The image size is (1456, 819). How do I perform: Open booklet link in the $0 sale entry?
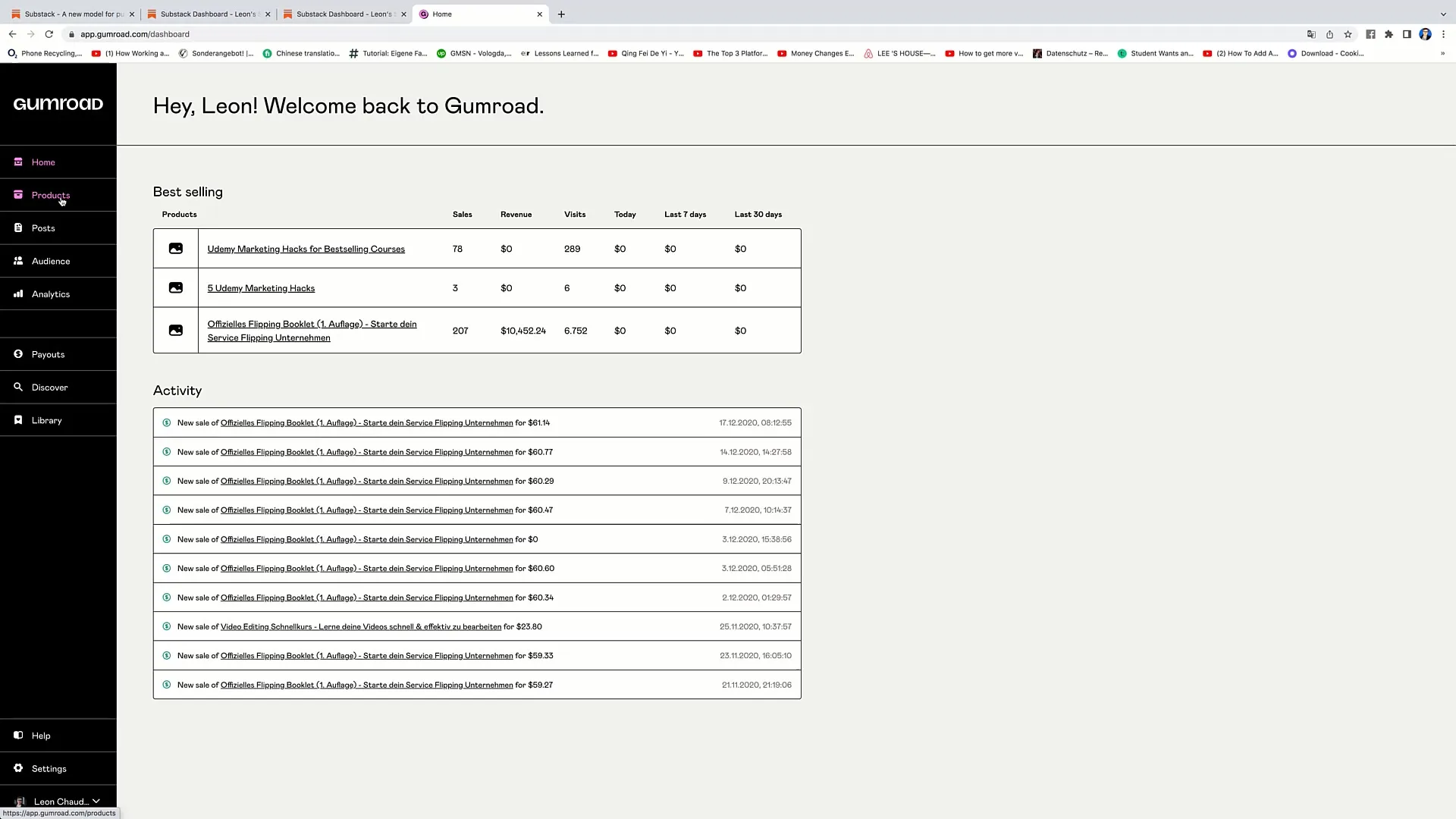366,539
